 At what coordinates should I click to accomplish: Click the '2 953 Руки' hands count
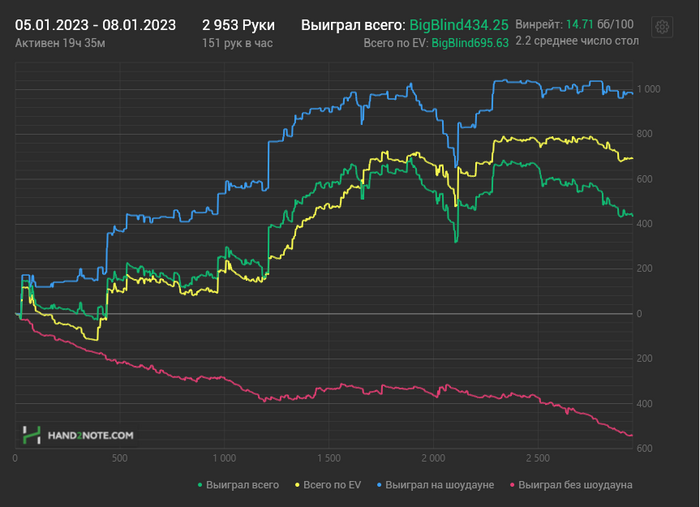point(238,25)
